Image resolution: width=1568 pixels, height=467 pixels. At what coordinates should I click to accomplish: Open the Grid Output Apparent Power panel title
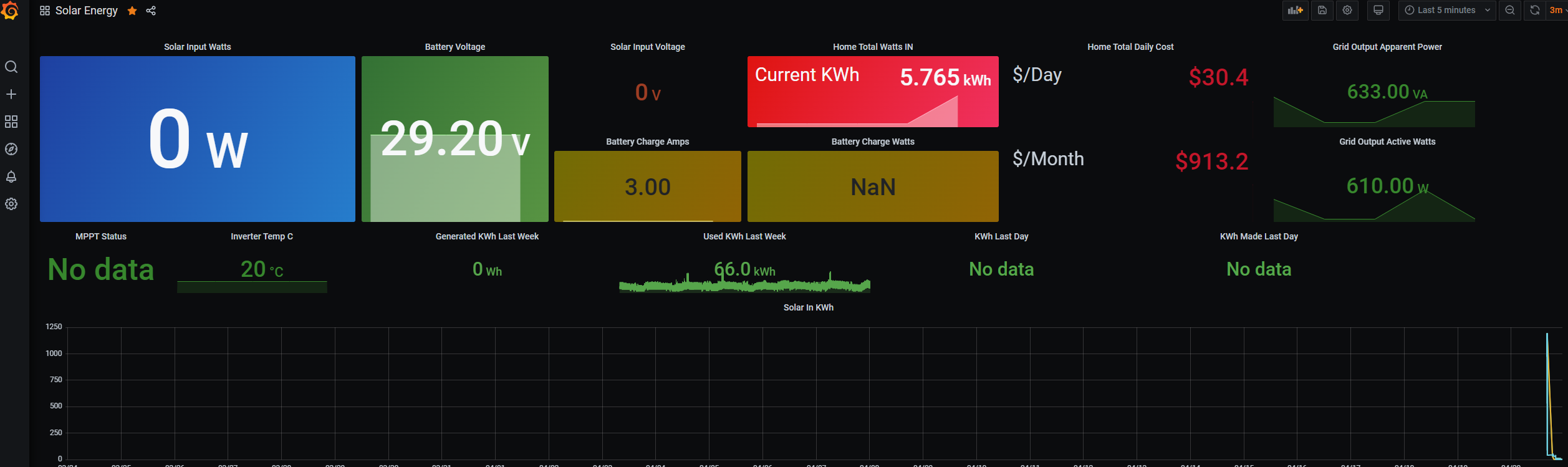click(x=1387, y=47)
